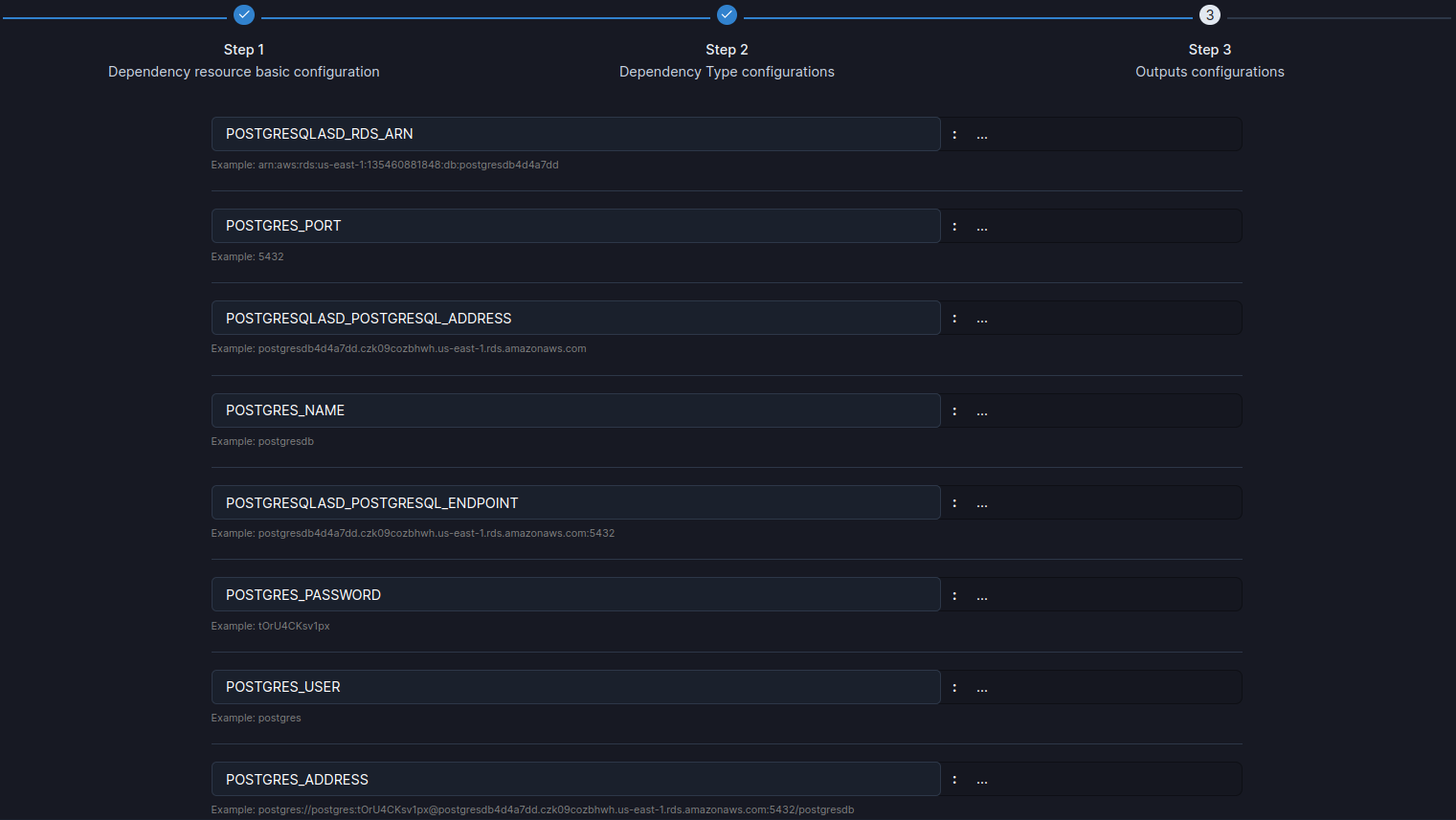Edit the POSTGRESQLASD_POSTGRESQL_ENDPOINT key field
The height and width of the screenshot is (820, 1456).
pyautogui.click(x=575, y=502)
